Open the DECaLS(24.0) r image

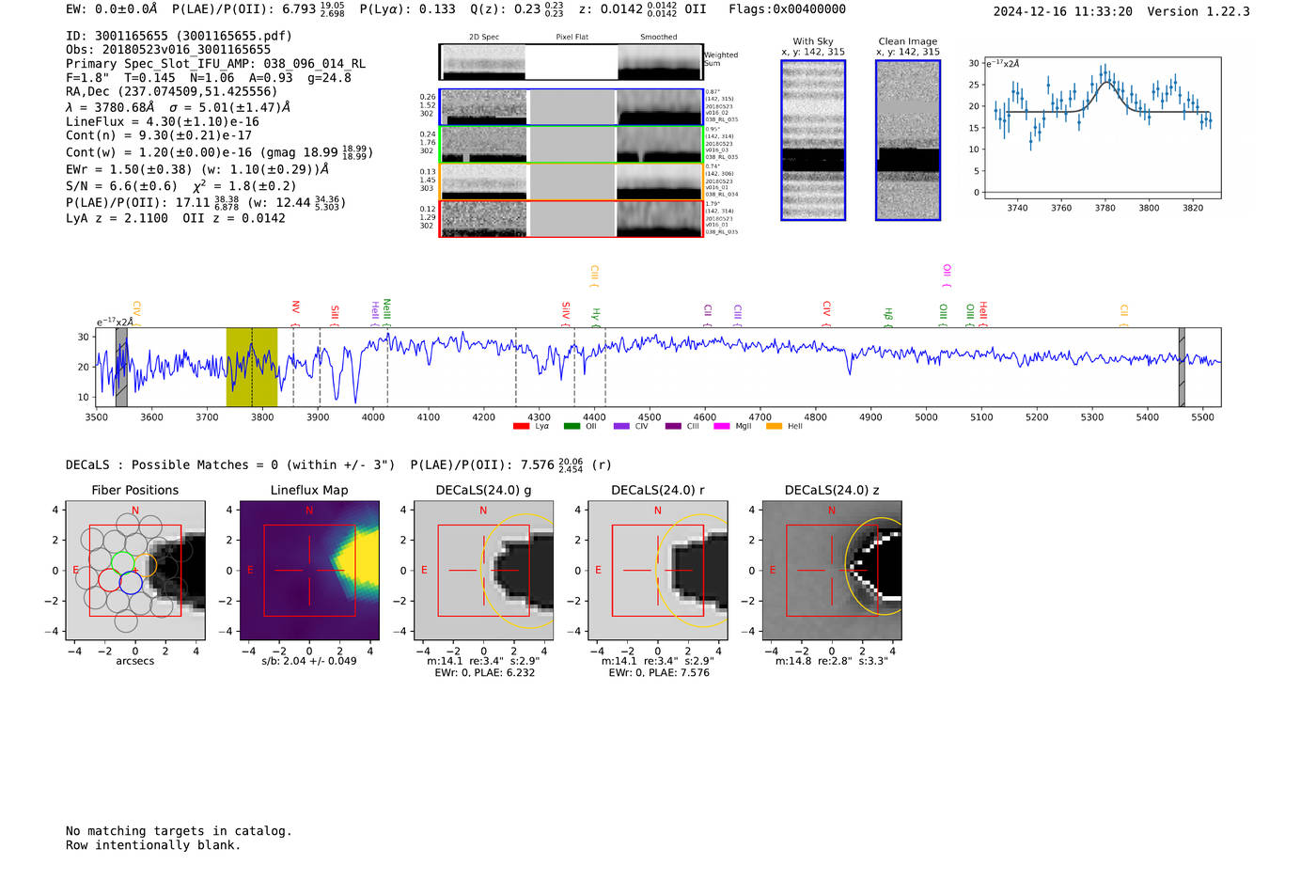(657, 571)
